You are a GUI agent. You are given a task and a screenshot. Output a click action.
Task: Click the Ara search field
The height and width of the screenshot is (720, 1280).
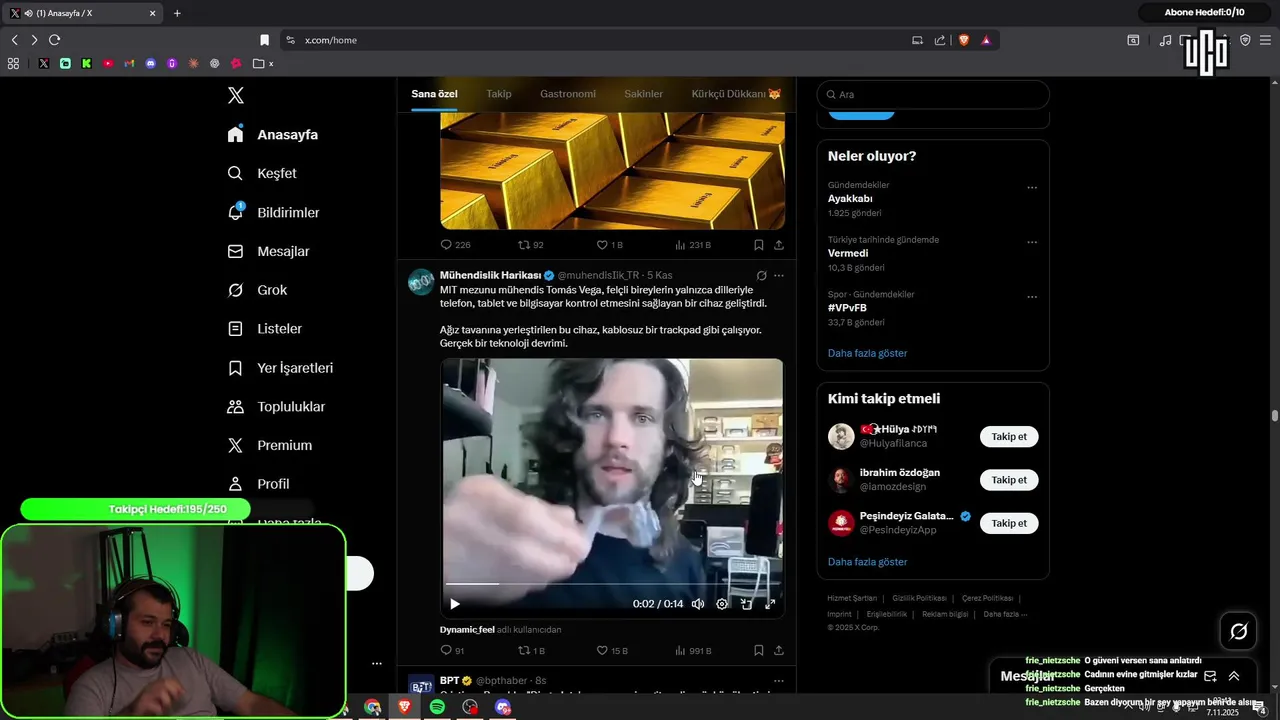[933, 94]
